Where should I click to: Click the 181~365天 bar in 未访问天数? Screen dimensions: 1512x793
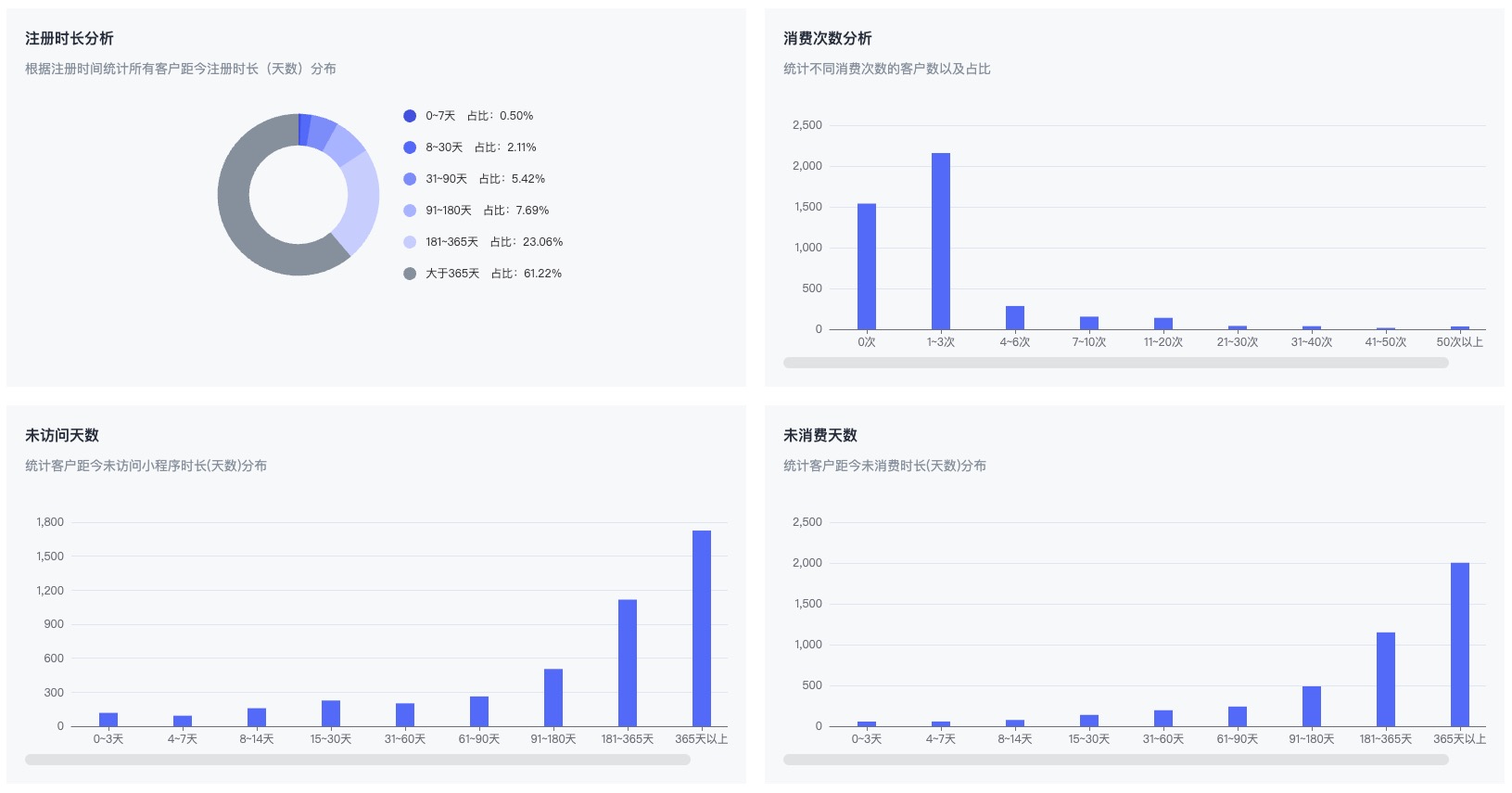[628, 663]
